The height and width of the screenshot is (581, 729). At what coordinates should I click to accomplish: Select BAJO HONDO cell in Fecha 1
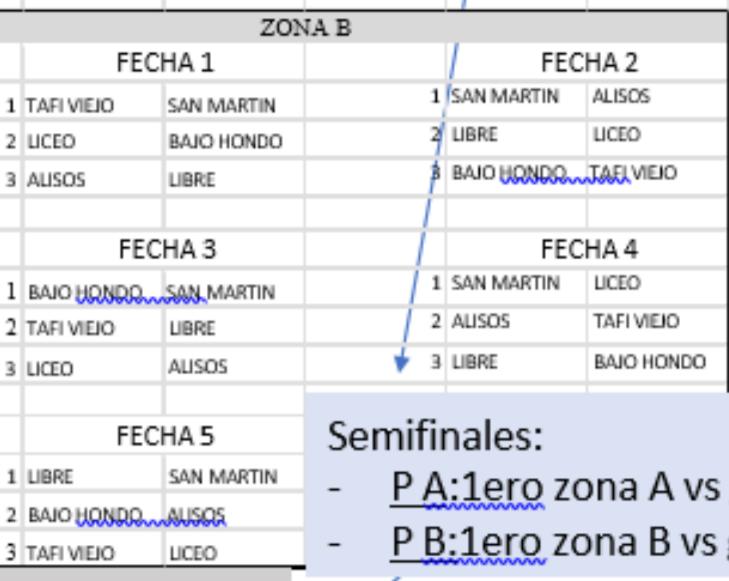point(225,141)
